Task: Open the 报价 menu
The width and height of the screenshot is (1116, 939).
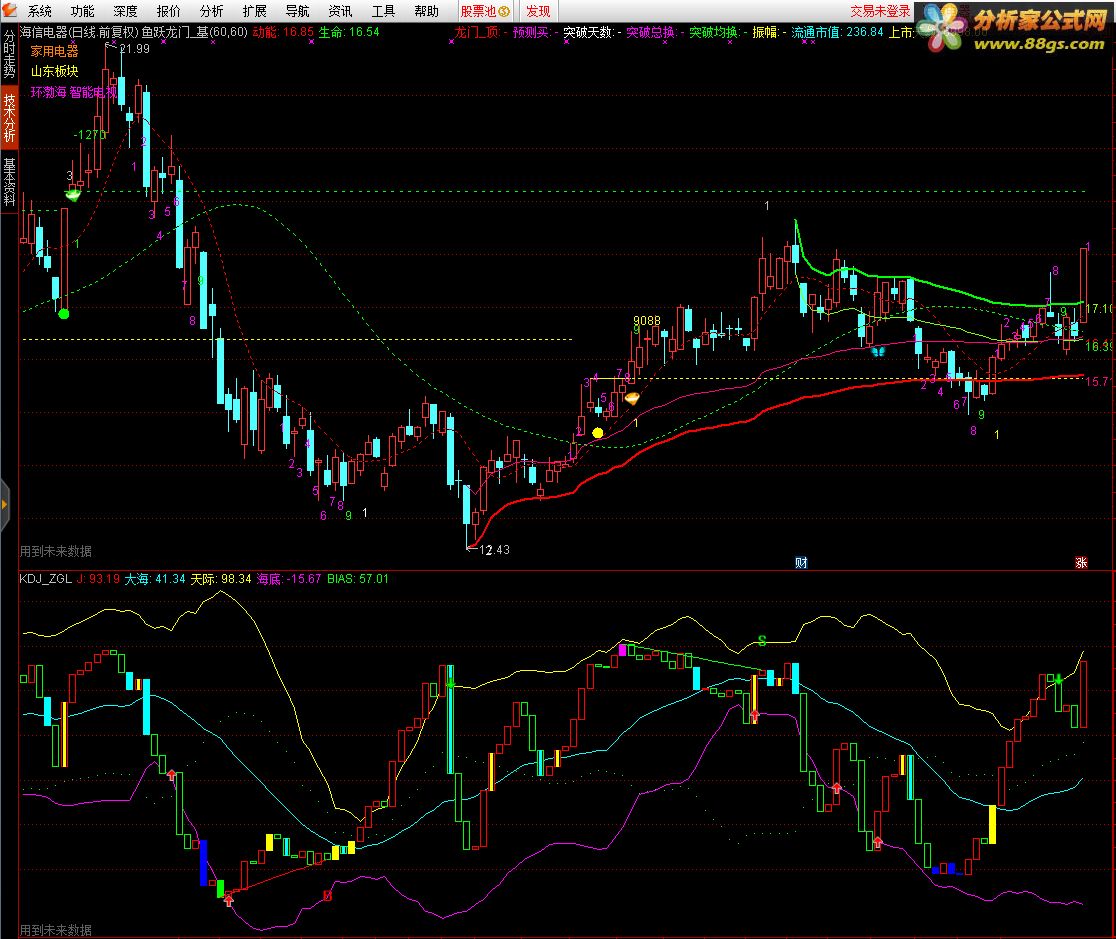Action: (169, 11)
